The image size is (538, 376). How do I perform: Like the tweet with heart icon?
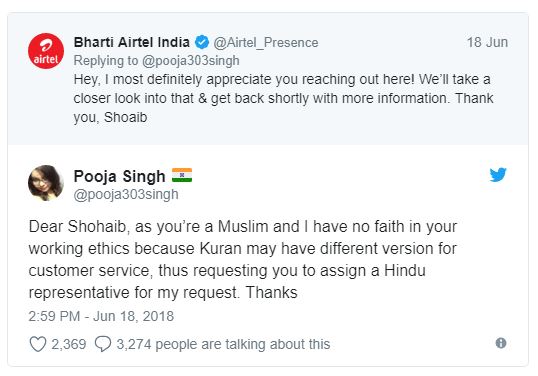(x=38, y=344)
